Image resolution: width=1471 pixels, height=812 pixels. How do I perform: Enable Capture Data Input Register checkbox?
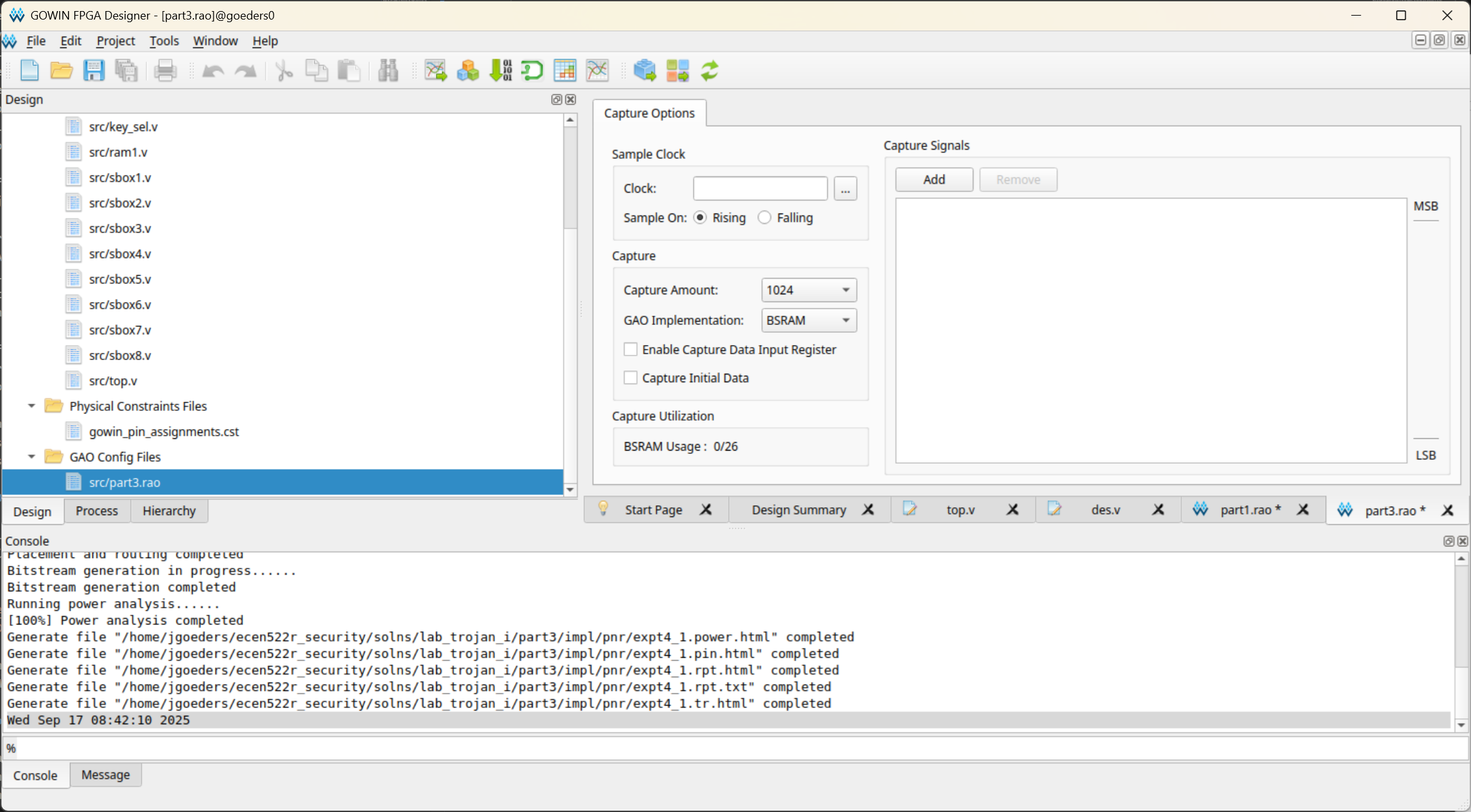tap(630, 350)
